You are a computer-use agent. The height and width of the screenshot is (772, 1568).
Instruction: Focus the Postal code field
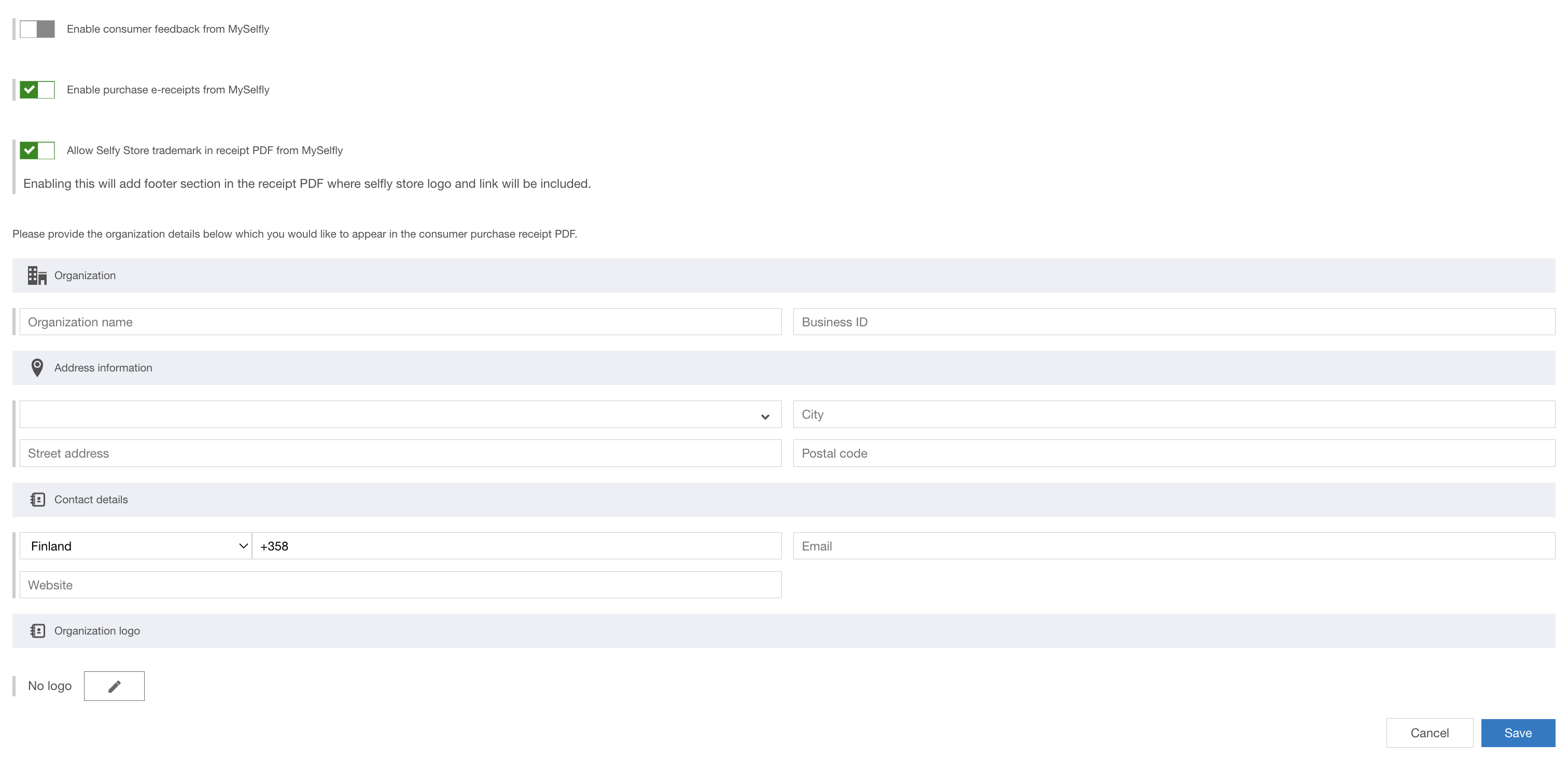coord(1173,453)
